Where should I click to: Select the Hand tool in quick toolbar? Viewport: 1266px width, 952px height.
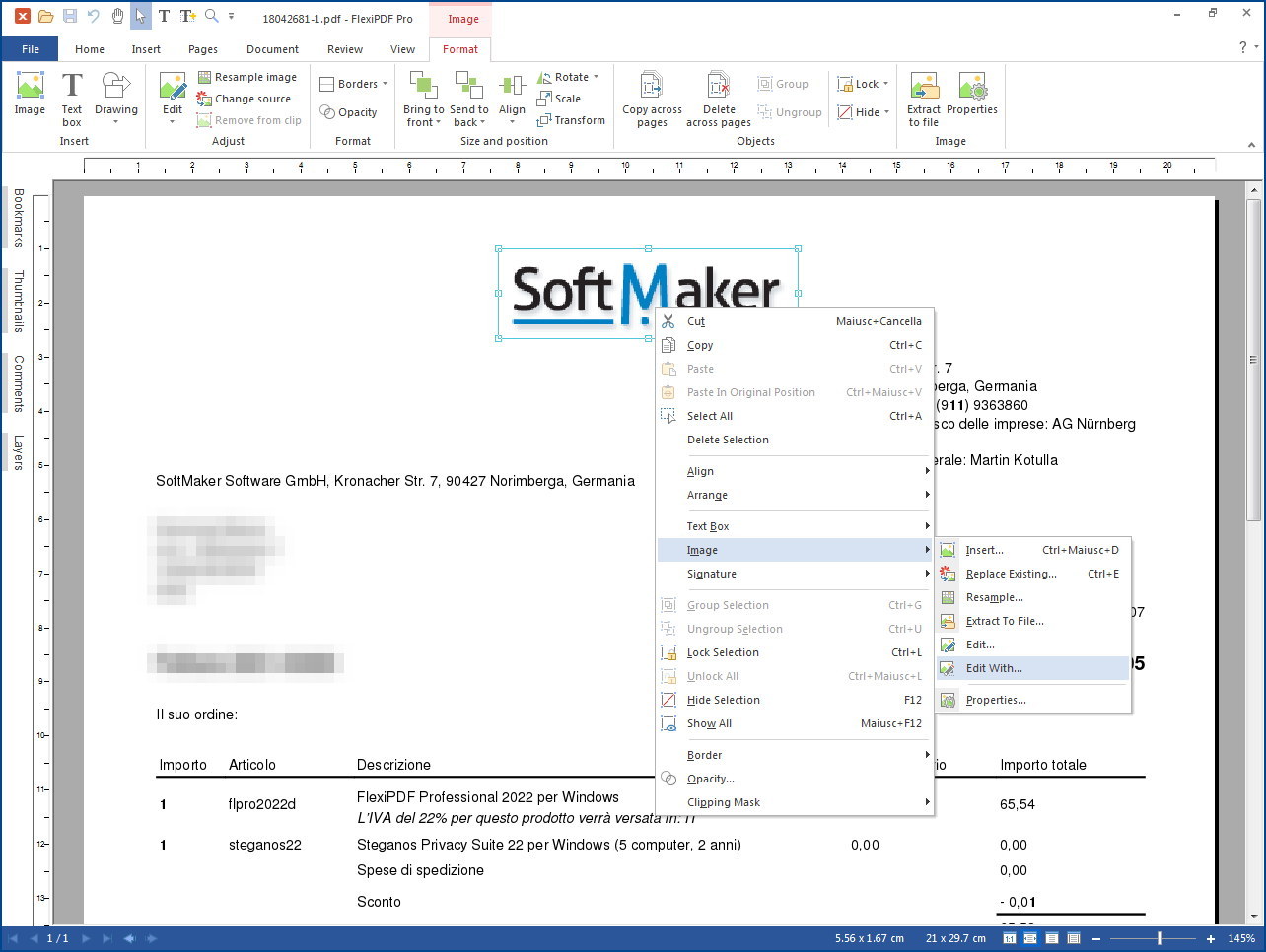[117, 16]
